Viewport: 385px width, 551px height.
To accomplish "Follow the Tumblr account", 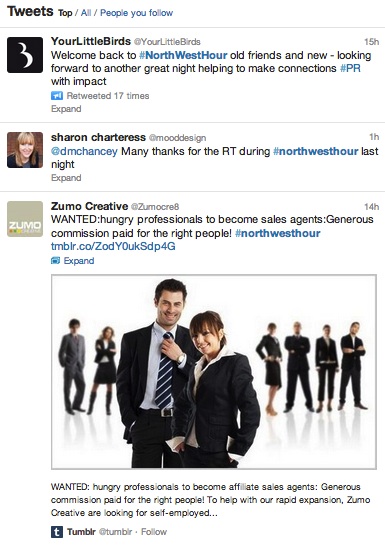I will 154,532.
